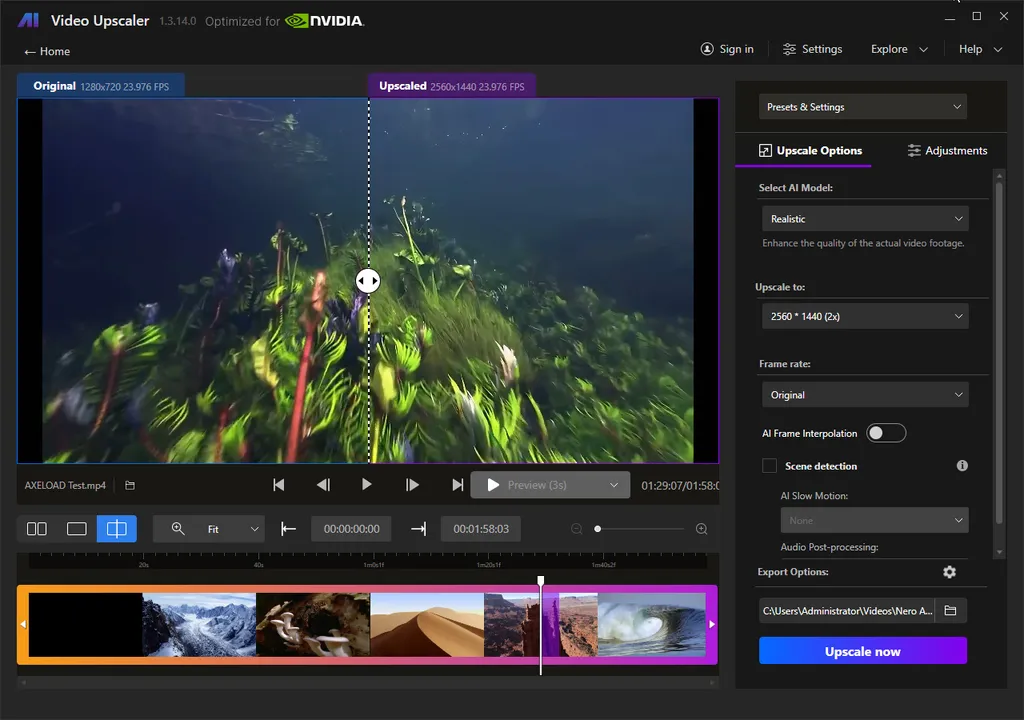The width and height of the screenshot is (1024, 720).
Task: Enable the Scene detection checkbox
Action: (769, 465)
